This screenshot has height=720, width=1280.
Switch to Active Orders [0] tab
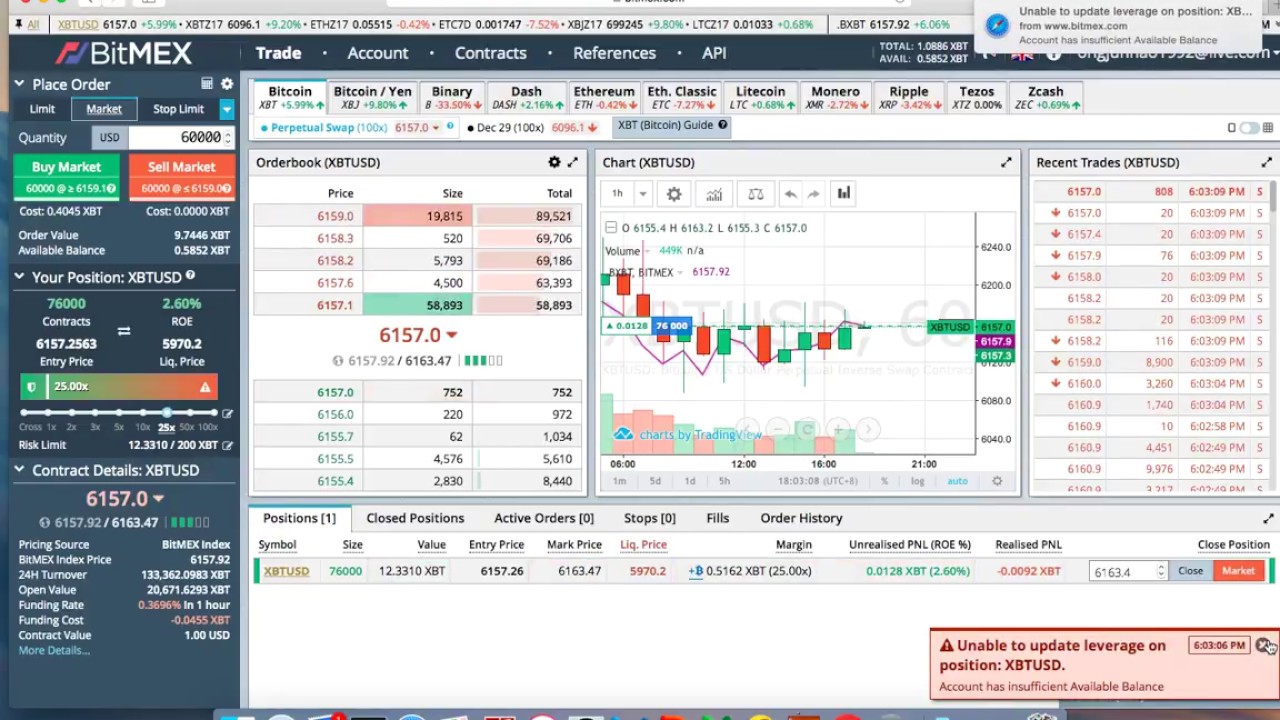click(544, 518)
